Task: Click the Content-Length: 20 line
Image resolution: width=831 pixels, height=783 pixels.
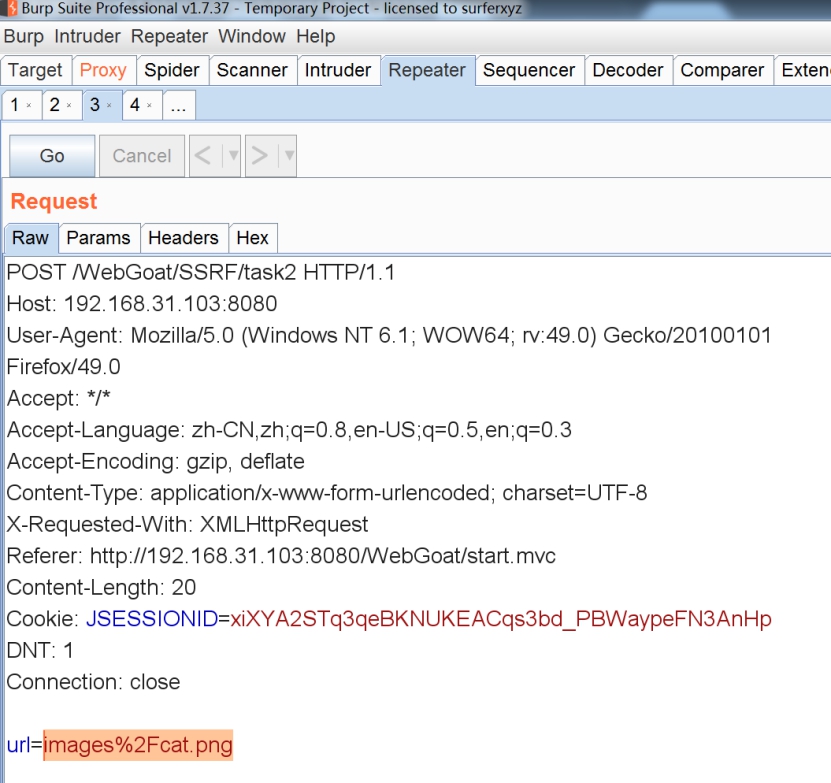Action: coord(101,587)
